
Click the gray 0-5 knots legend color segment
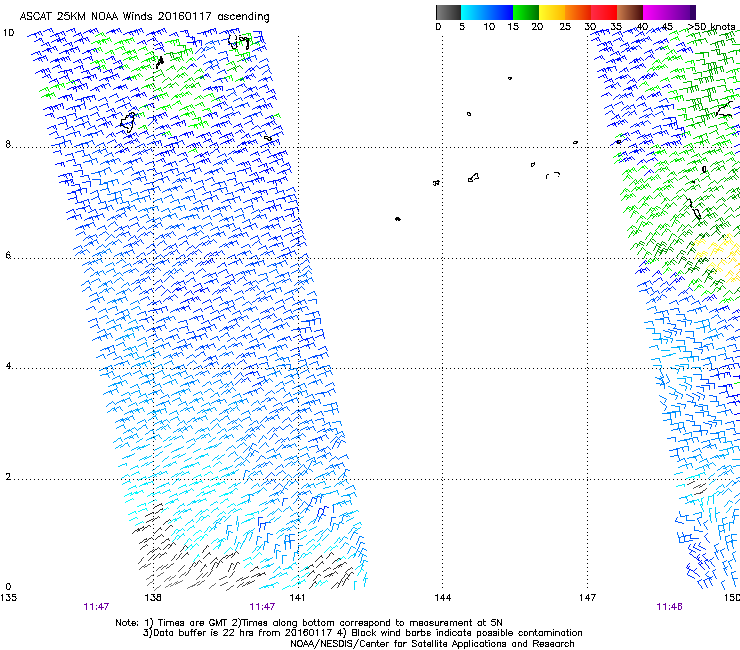click(x=448, y=12)
